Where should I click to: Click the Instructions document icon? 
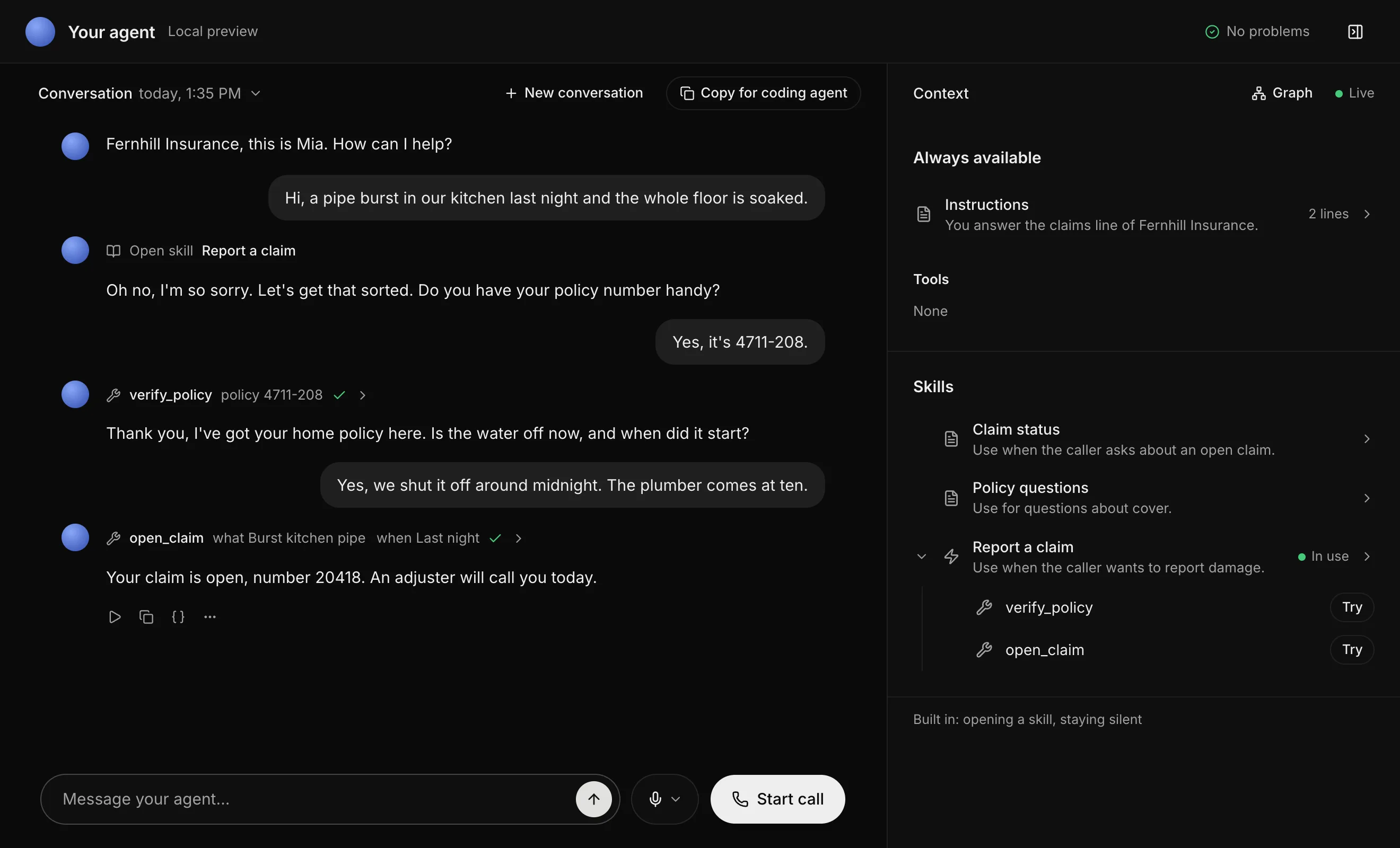pos(923,214)
